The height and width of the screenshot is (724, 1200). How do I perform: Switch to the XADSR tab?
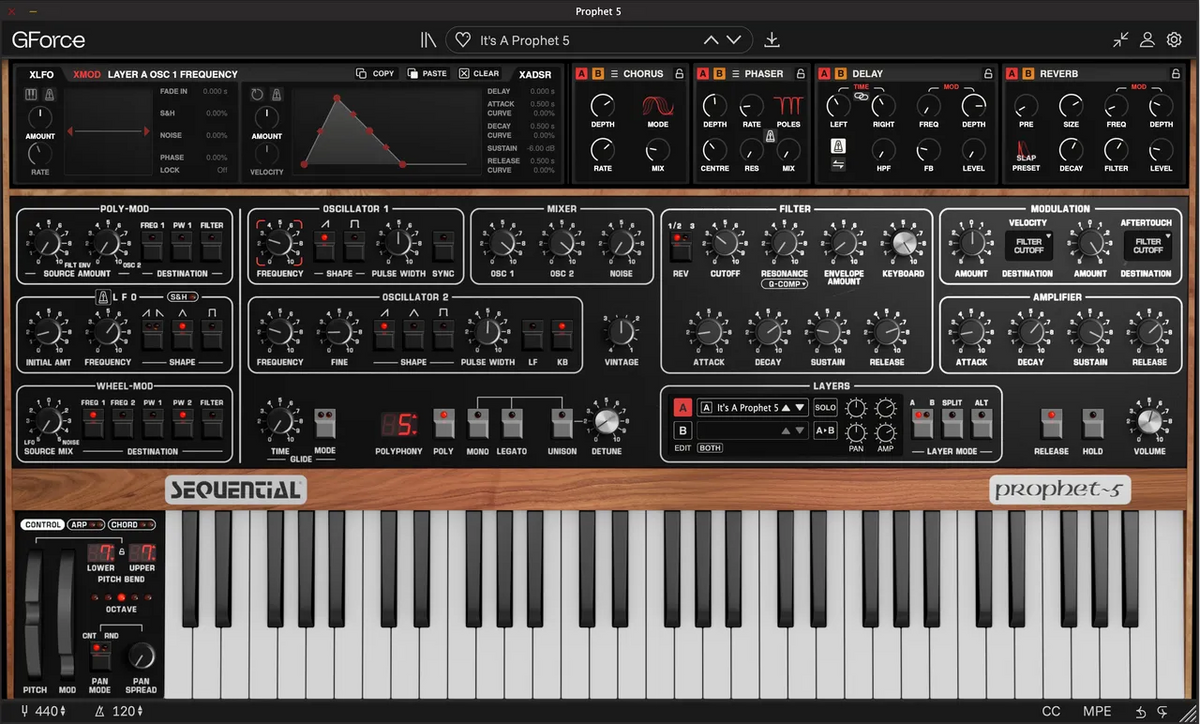(x=535, y=74)
